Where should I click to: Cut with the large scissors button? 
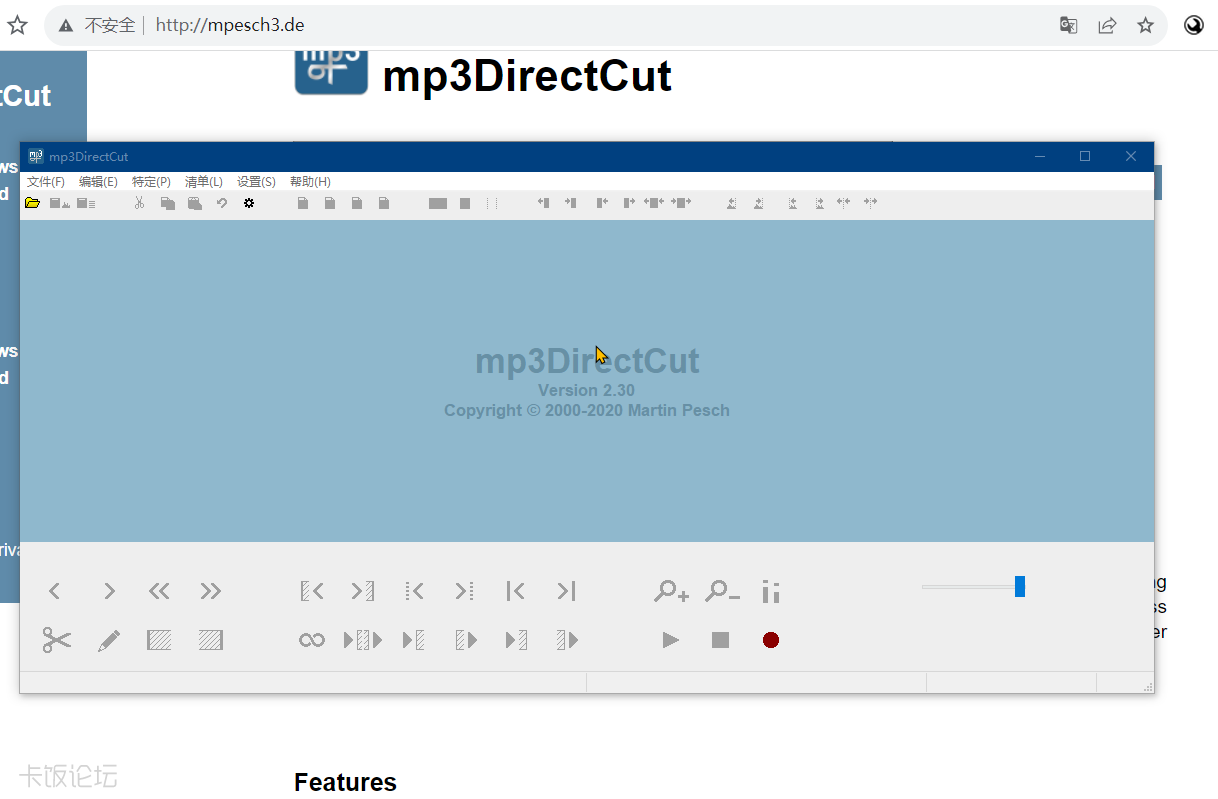57,640
